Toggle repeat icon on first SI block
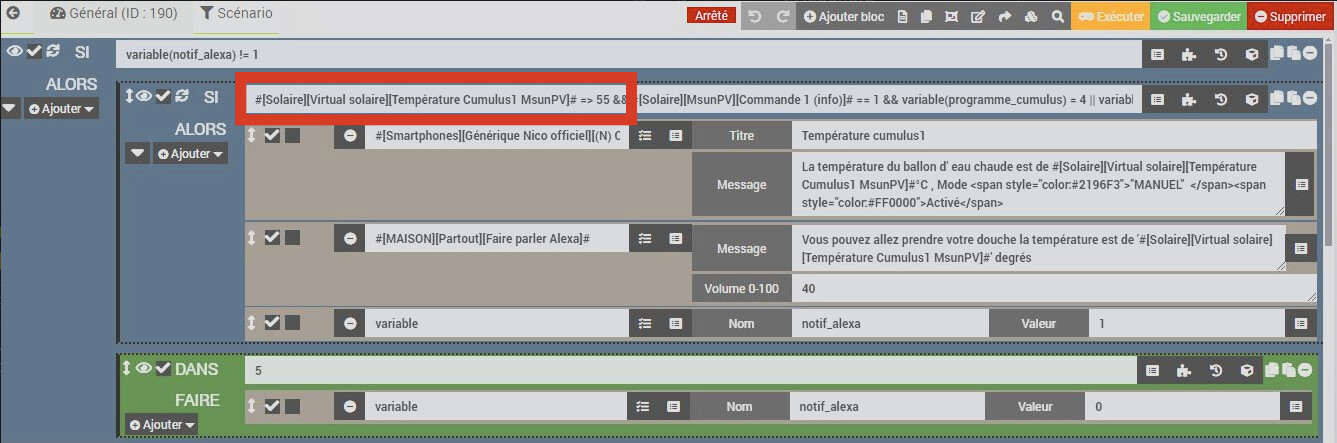Viewport: 1337px width, 443px height. point(53,51)
